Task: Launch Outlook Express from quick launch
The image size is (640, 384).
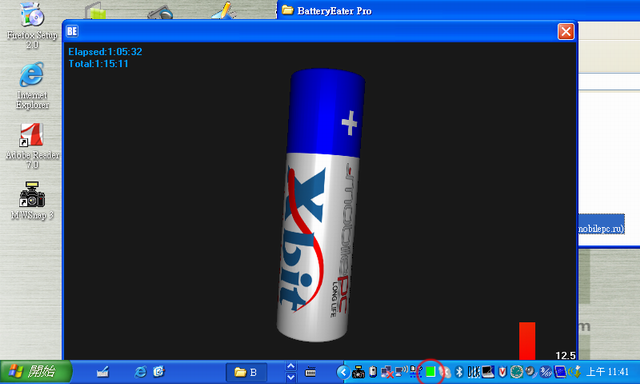Action: pyautogui.click(x=159, y=372)
